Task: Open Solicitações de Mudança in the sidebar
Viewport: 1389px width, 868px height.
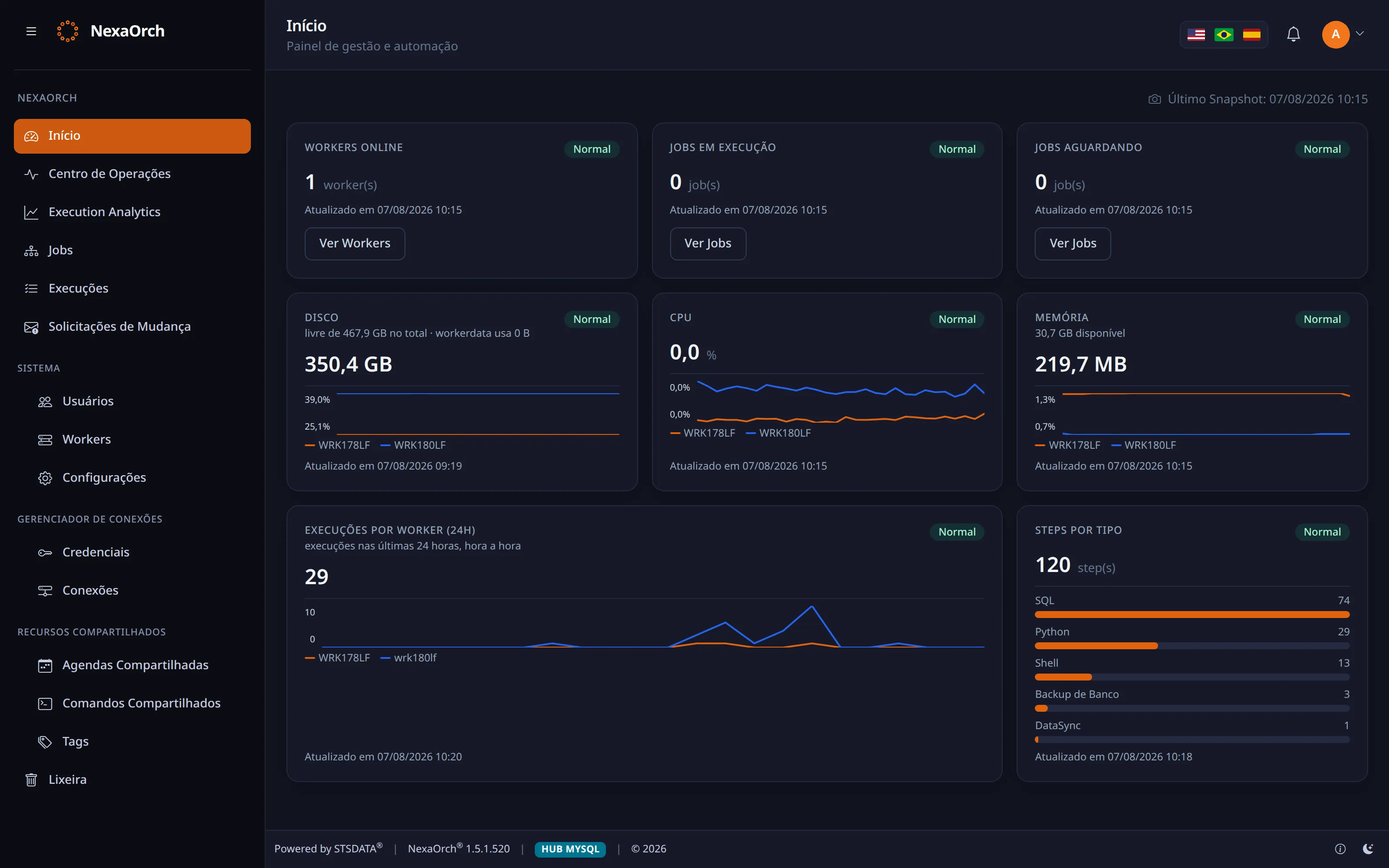Action: tap(132, 327)
